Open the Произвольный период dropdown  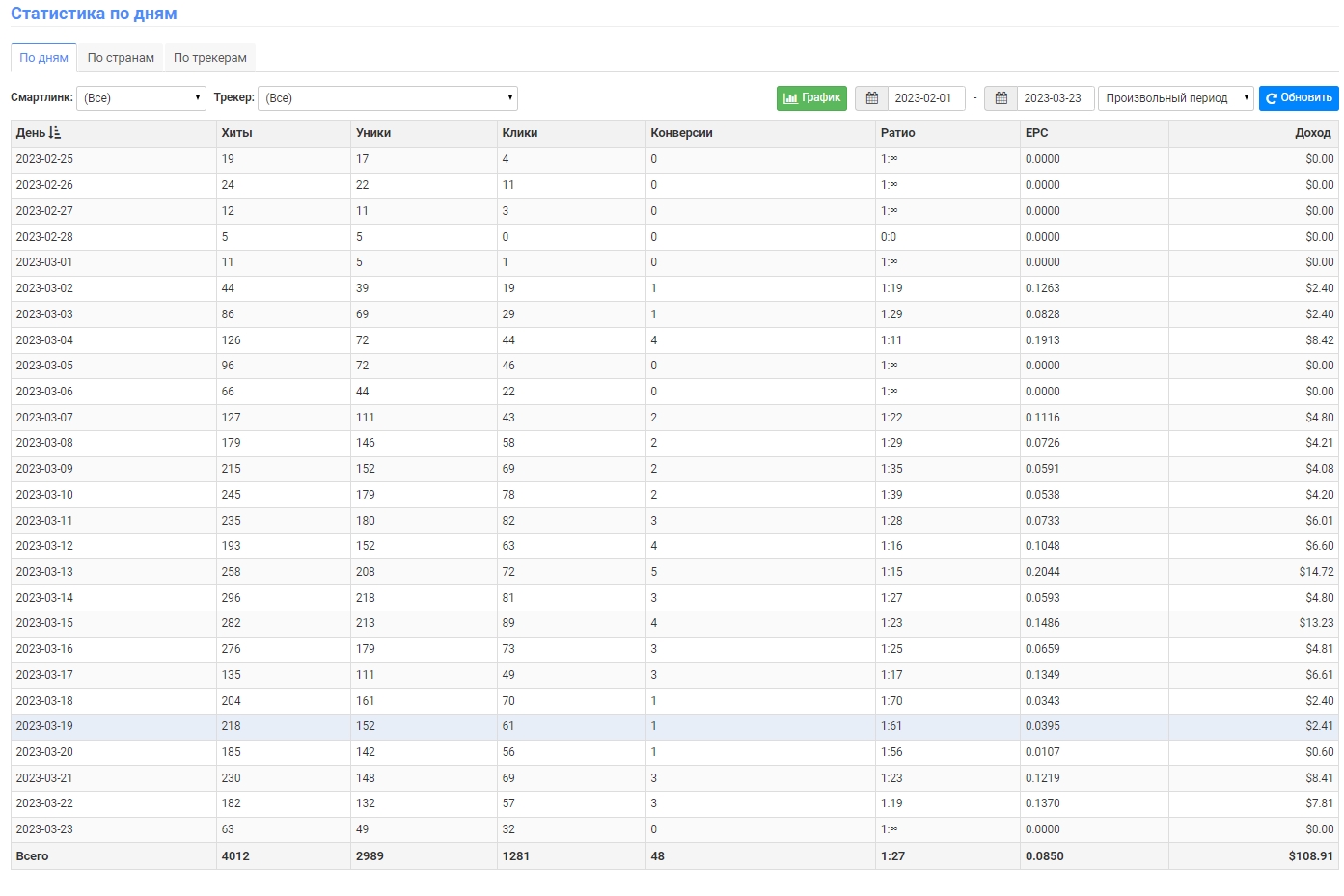(1175, 98)
